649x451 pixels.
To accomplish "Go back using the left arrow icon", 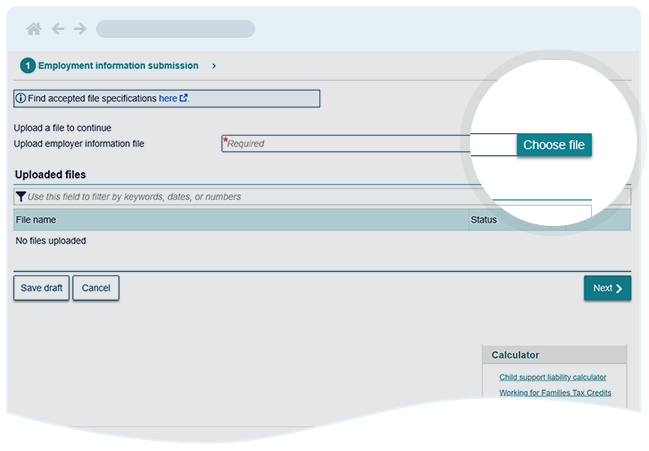I will pyautogui.click(x=57, y=29).
